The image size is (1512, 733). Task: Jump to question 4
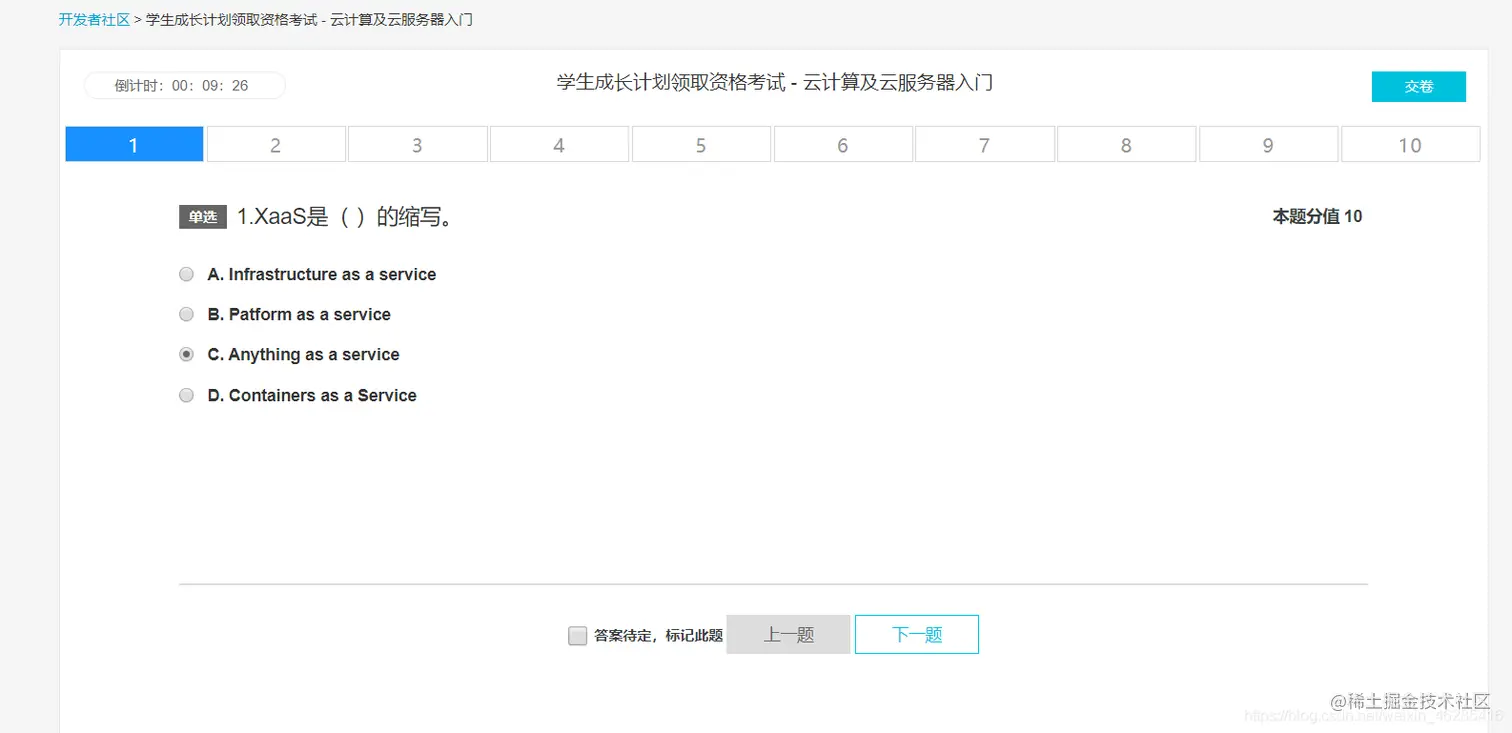point(559,143)
